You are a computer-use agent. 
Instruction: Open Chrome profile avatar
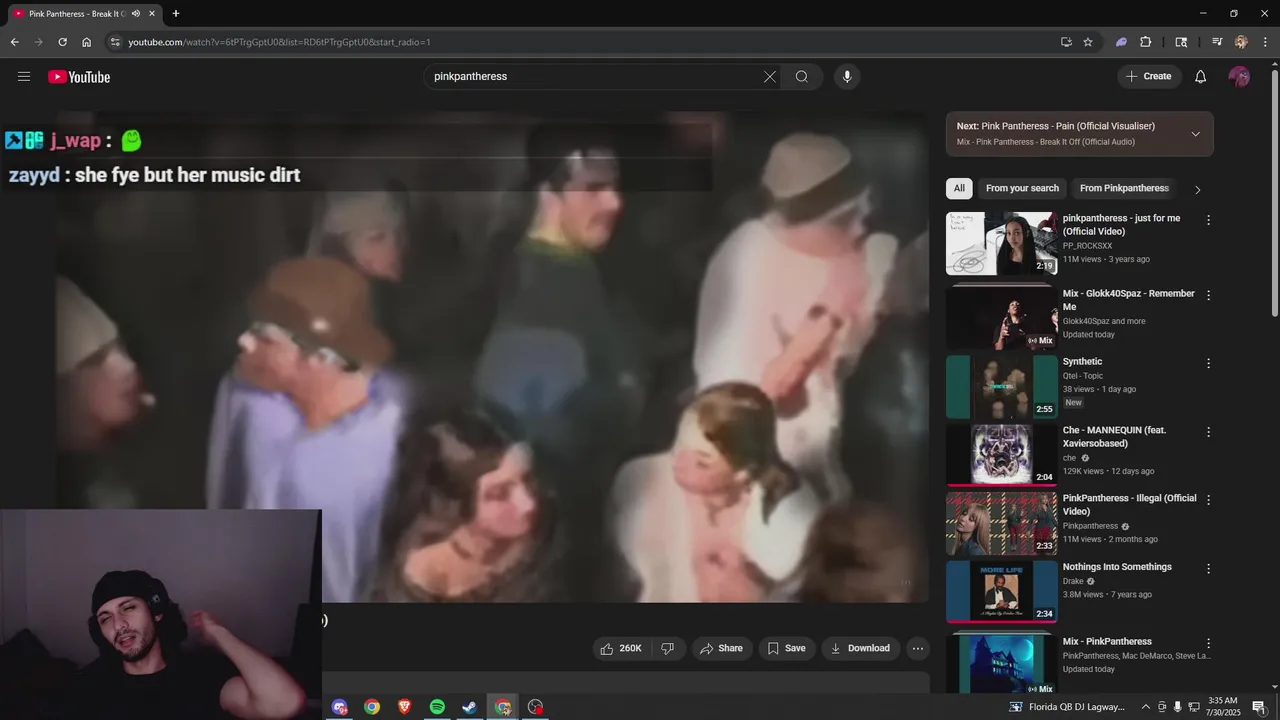click(1241, 42)
